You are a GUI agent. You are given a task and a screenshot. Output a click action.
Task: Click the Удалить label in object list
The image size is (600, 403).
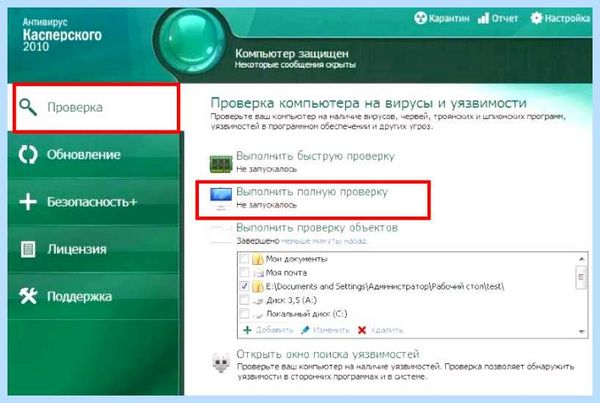click(x=387, y=330)
